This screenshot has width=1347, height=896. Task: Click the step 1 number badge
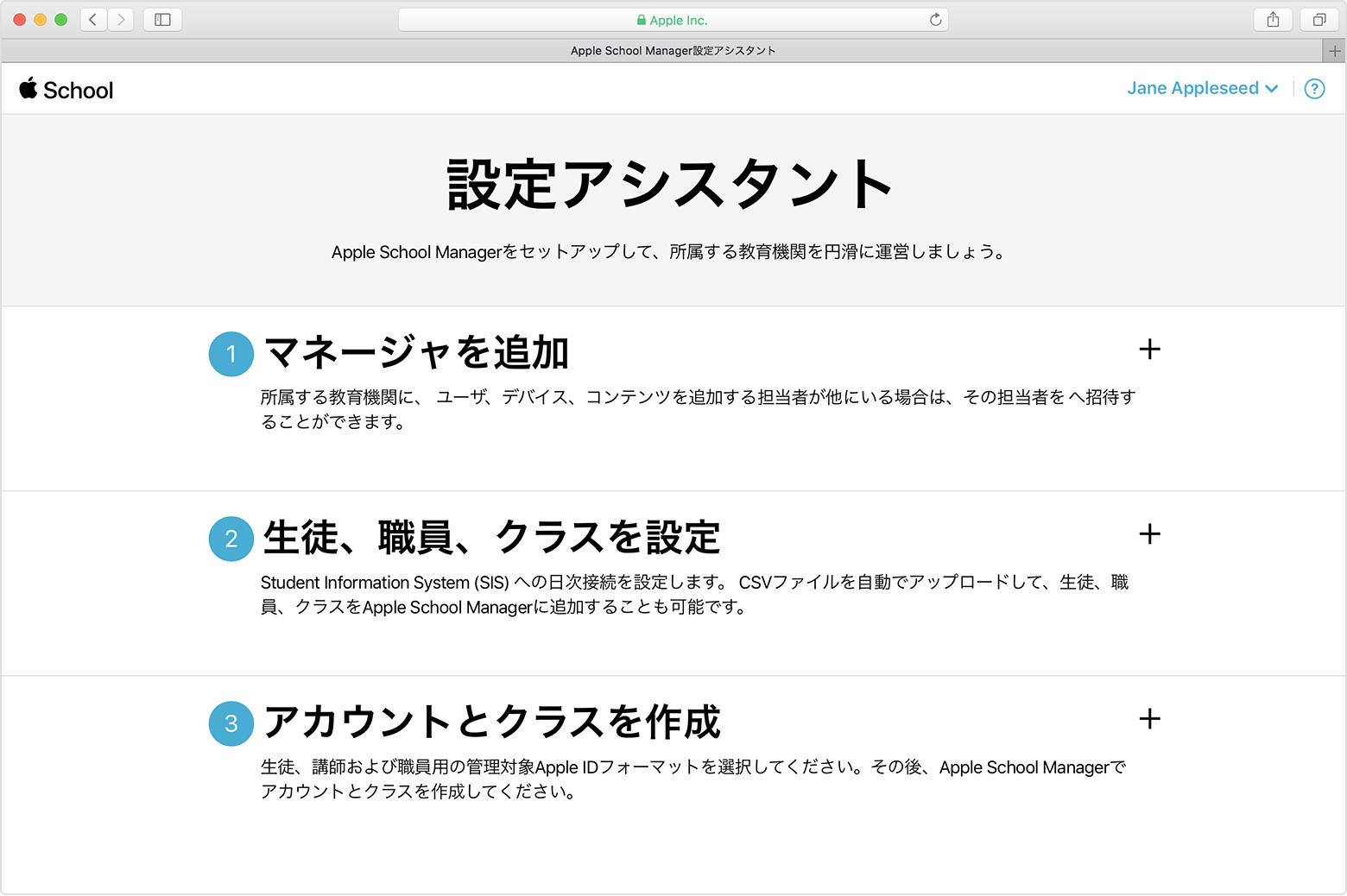pyautogui.click(x=231, y=354)
